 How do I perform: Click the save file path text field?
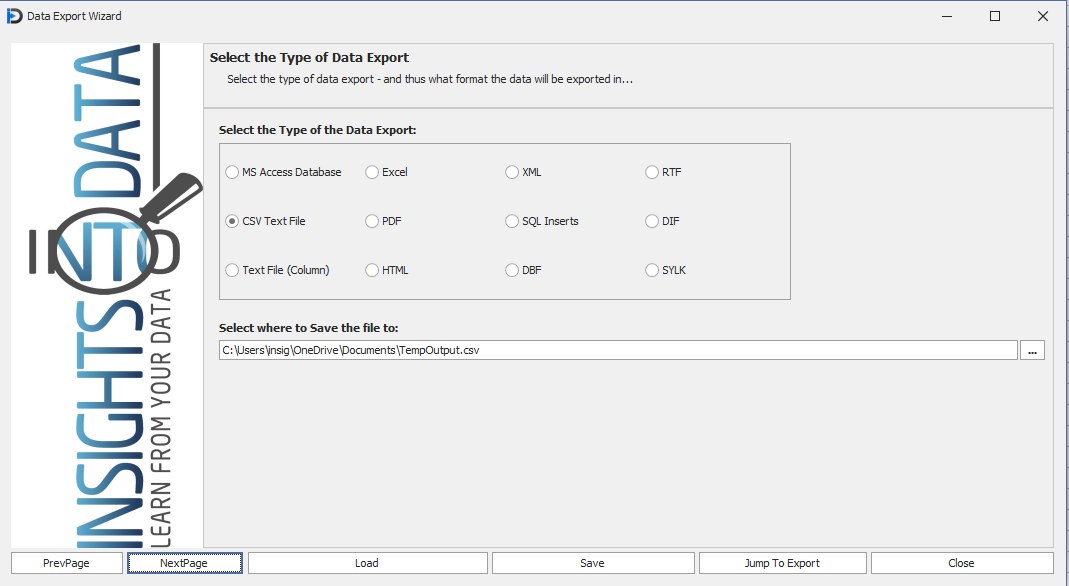point(618,350)
